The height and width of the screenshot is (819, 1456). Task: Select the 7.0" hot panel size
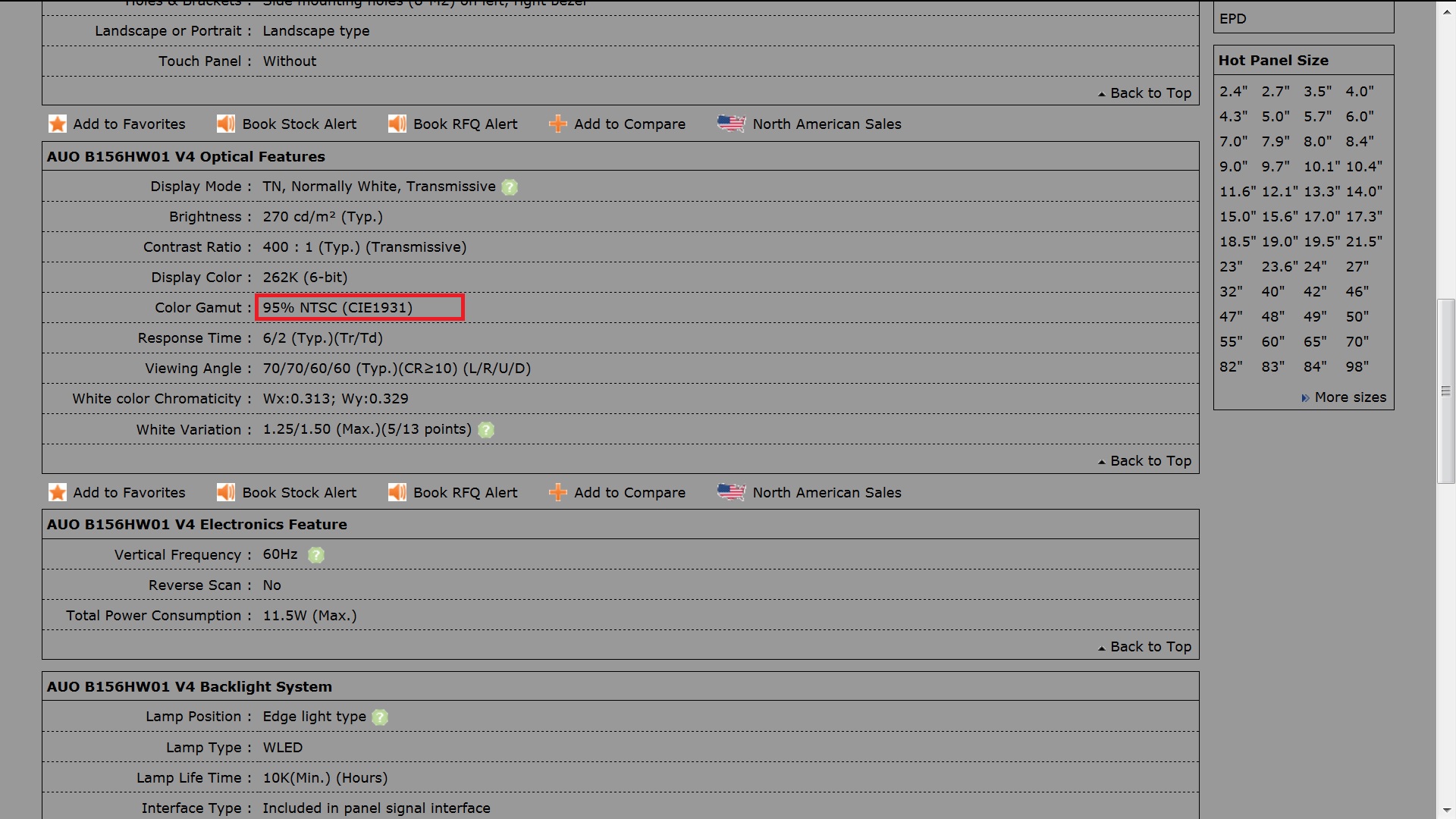[1233, 141]
